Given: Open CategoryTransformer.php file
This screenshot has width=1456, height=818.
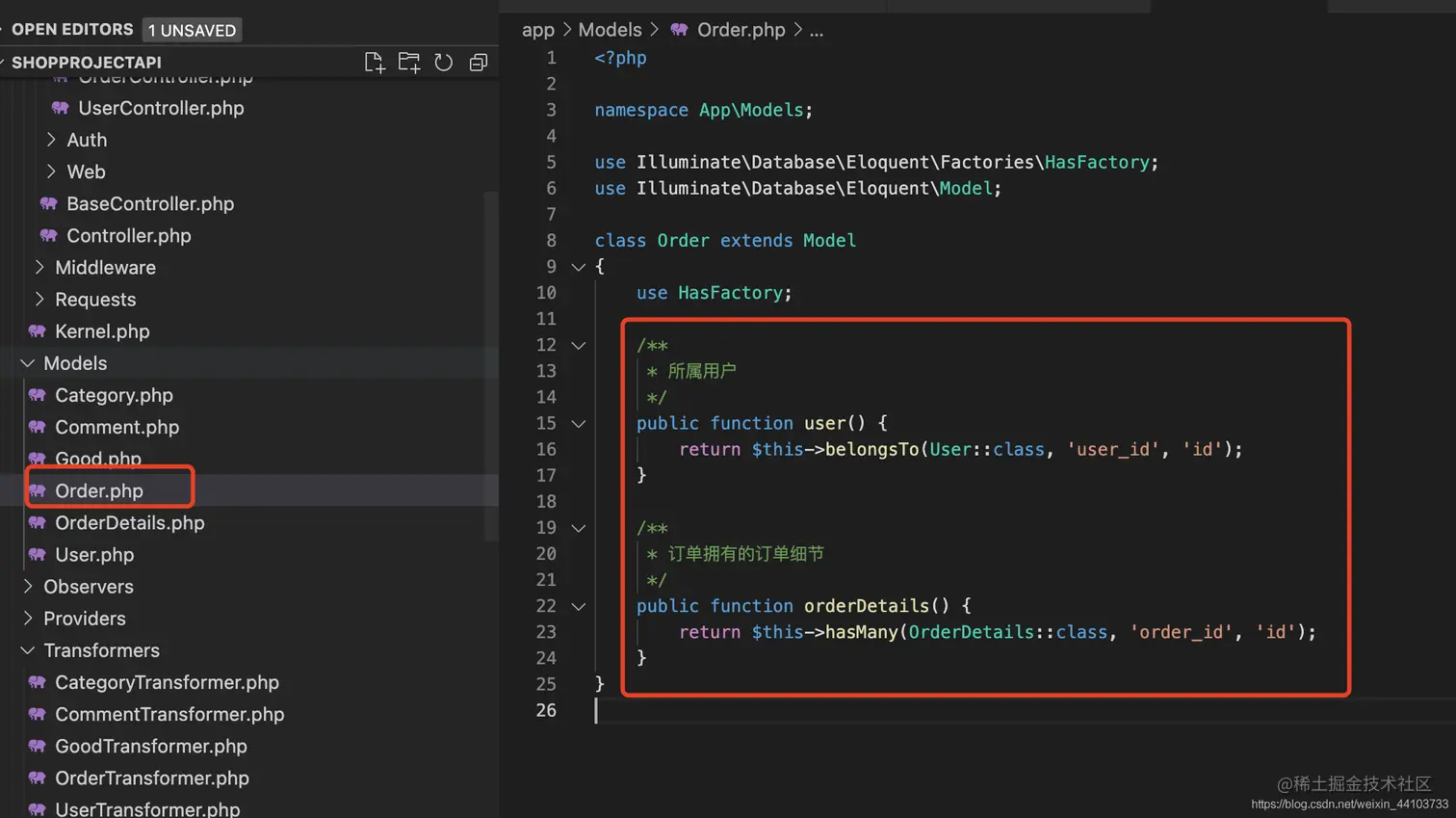Looking at the screenshot, I should (167, 682).
